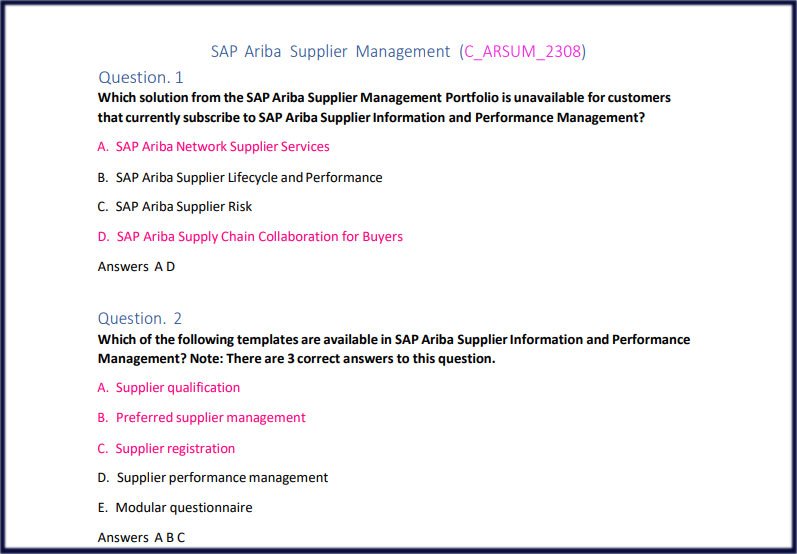Image resolution: width=797 pixels, height=554 pixels.
Task: Select option SAP Ariba Network Supplier Services
Action: tap(222, 147)
